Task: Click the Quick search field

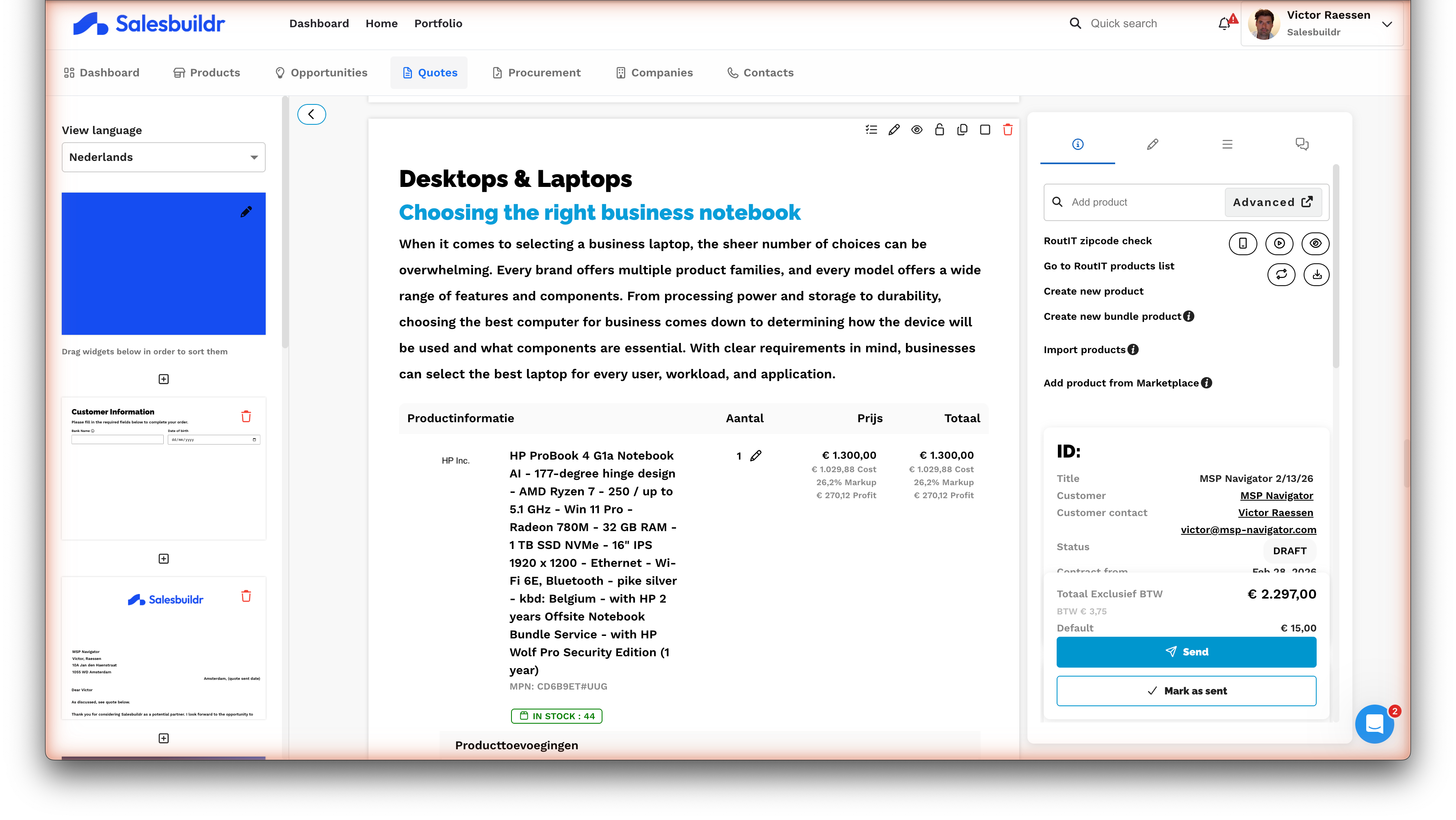Action: point(1123,23)
